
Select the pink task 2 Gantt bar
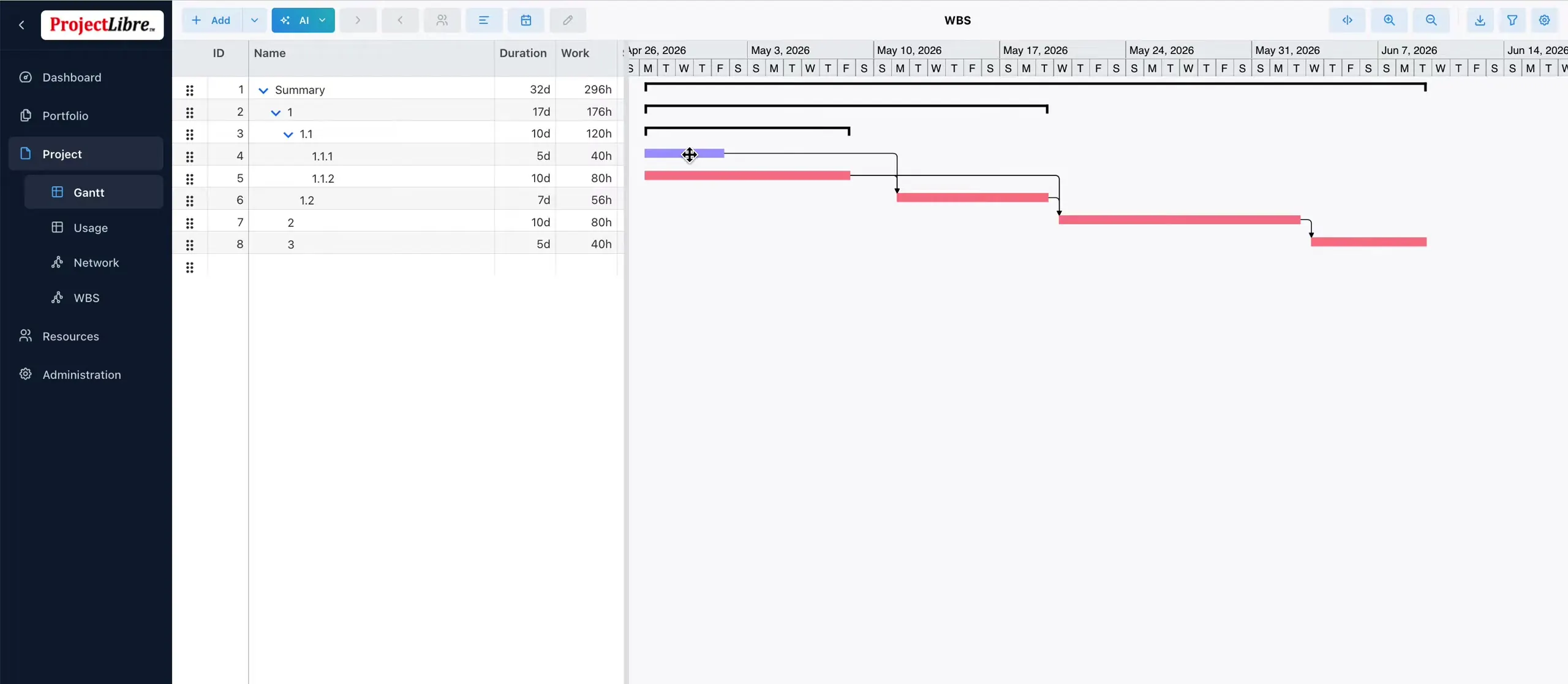point(1180,219)
